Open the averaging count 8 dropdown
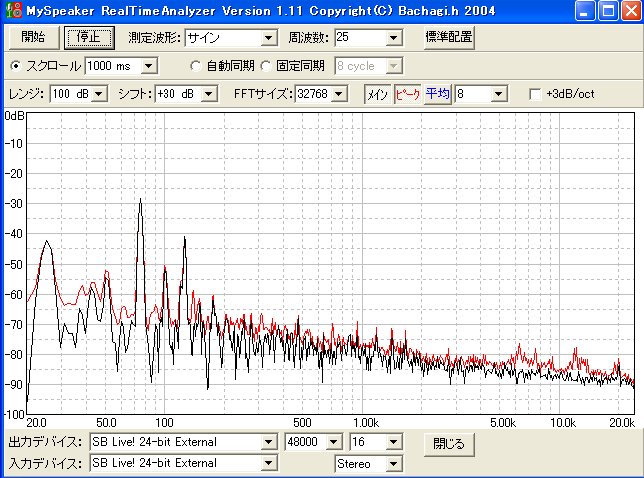The image size is (644, 478). tap(498, 94)
